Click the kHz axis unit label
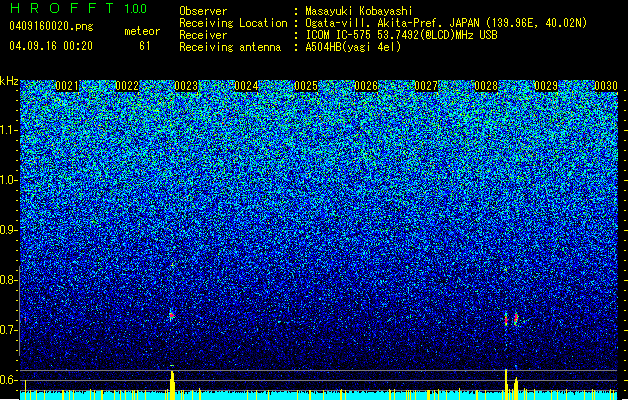This screenshot has width=629, height=400. (x=9, y=81)
